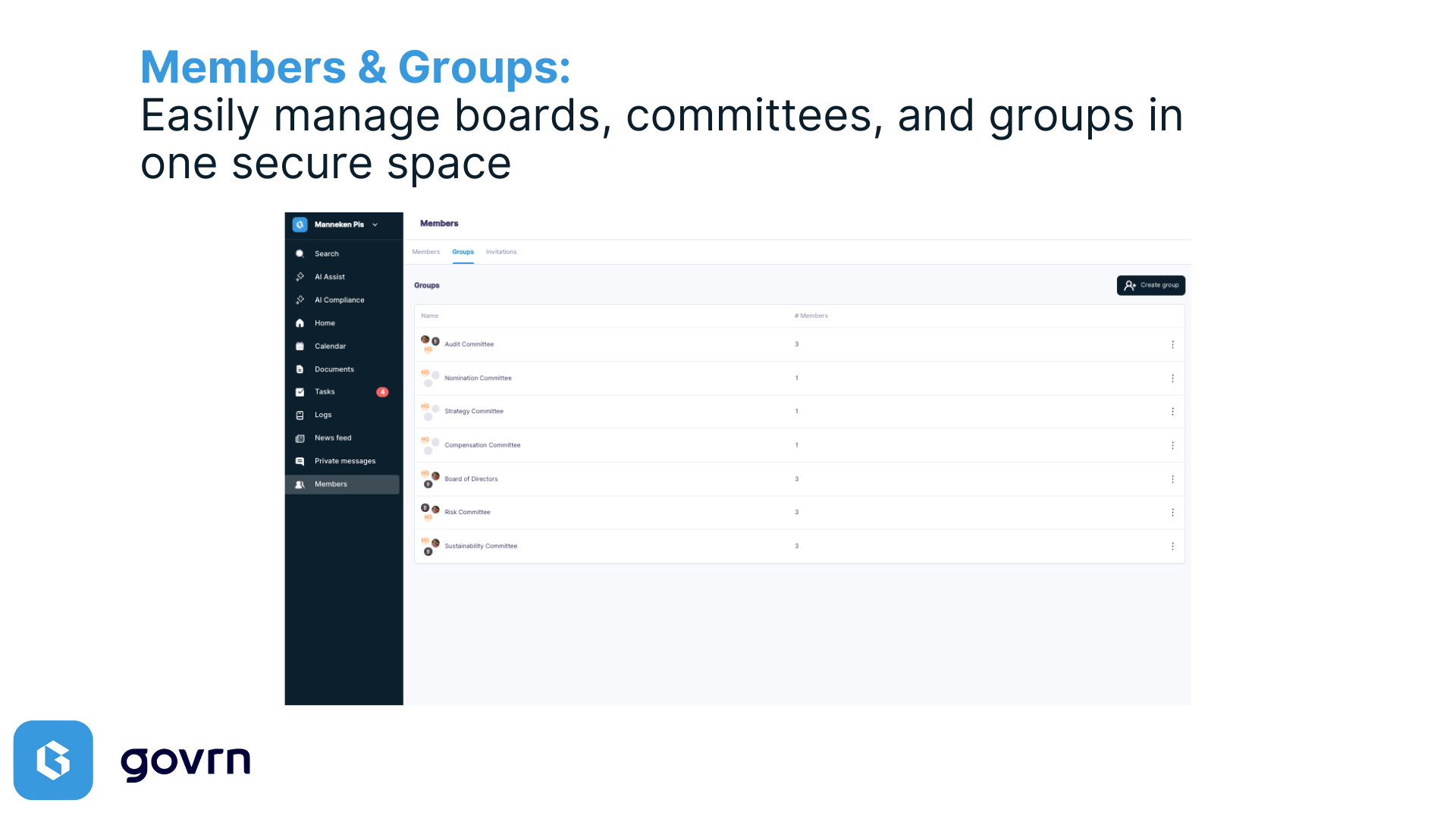Screen dimensions: 1456x819
Task: Click the Search magnifier icon in sidebar
Action: pos(300,254)
